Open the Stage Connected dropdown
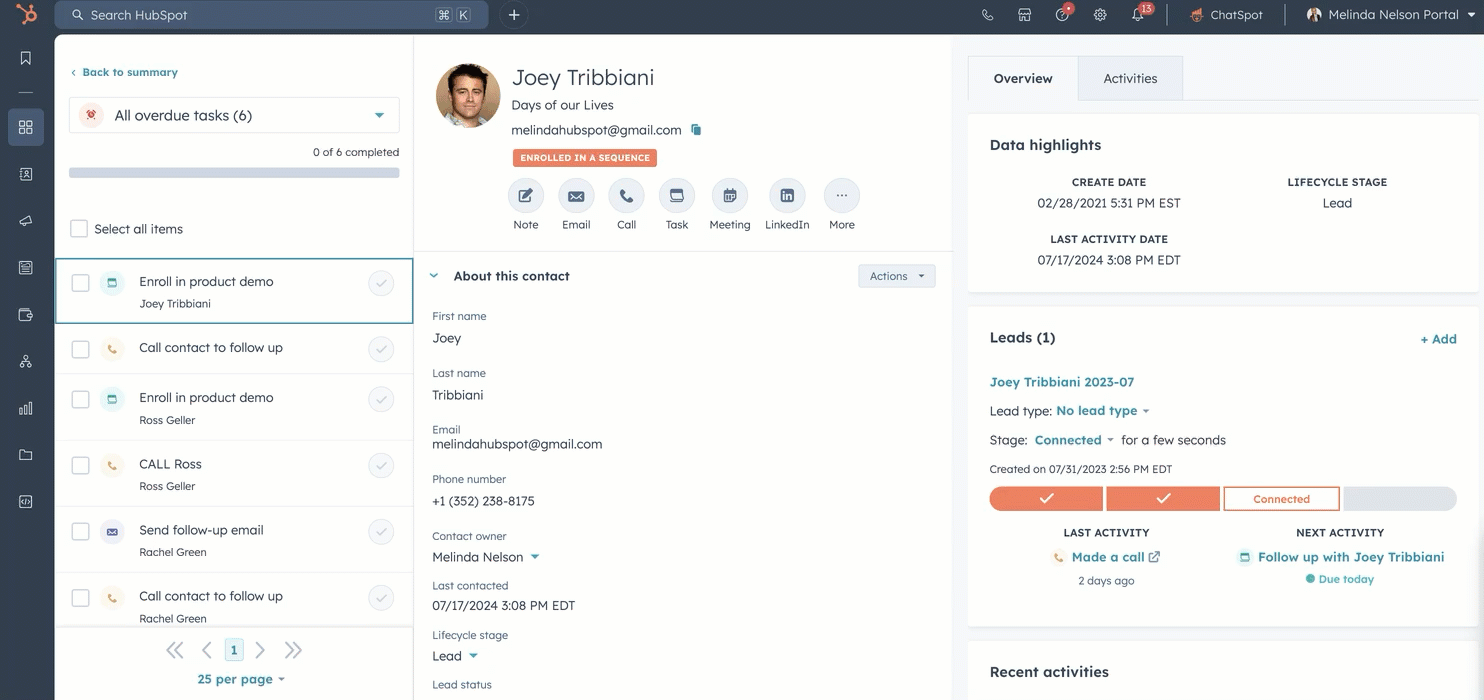1484x700 pixels. pyautogui.click(x=1074, y=440)
